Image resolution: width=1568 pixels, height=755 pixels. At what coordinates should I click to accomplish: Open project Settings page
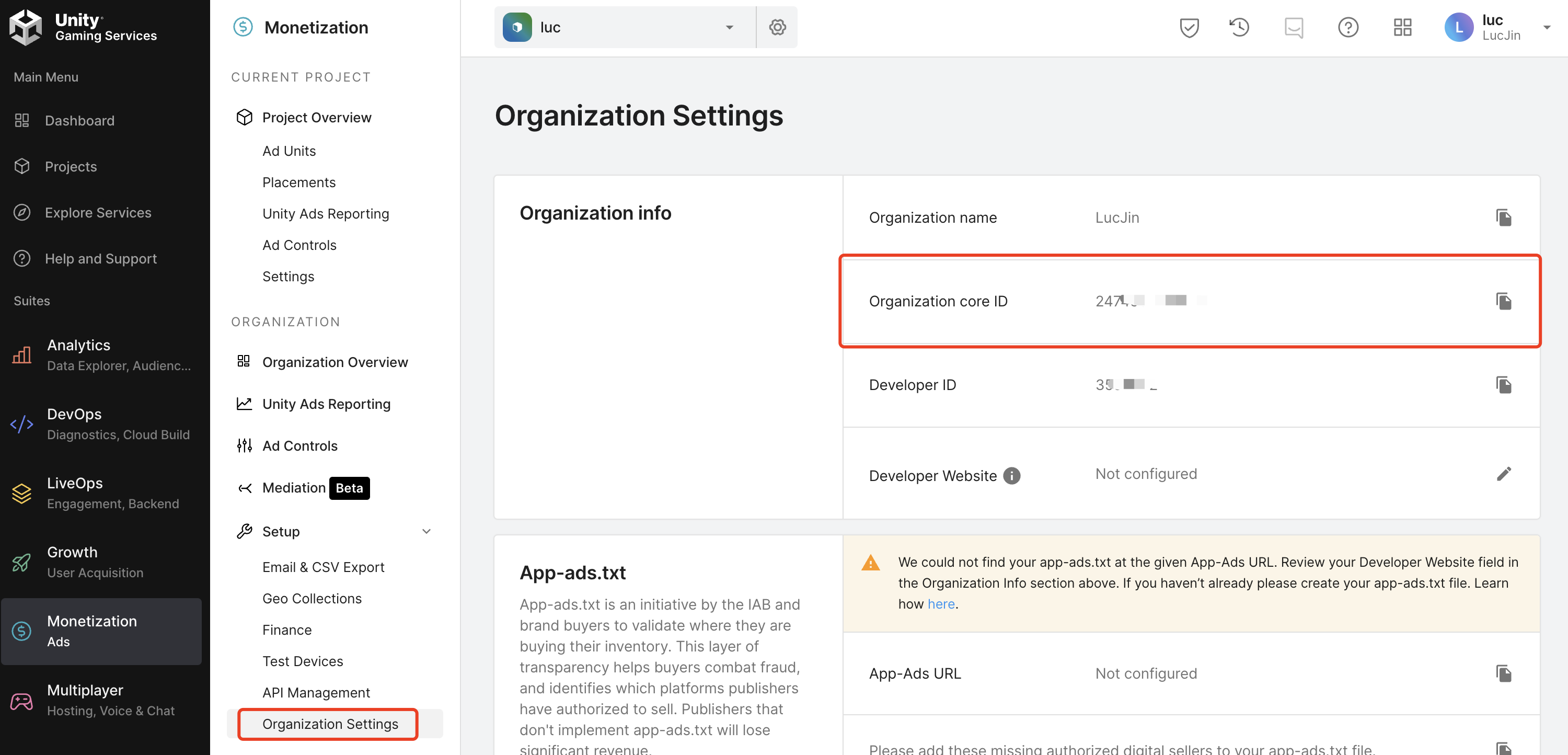click(x=288, y=277)
